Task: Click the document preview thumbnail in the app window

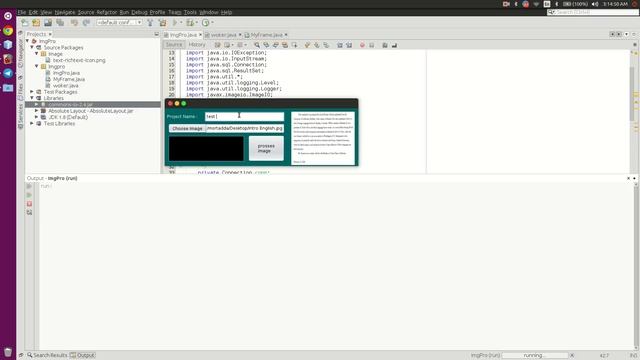Action: pos(323,138)
